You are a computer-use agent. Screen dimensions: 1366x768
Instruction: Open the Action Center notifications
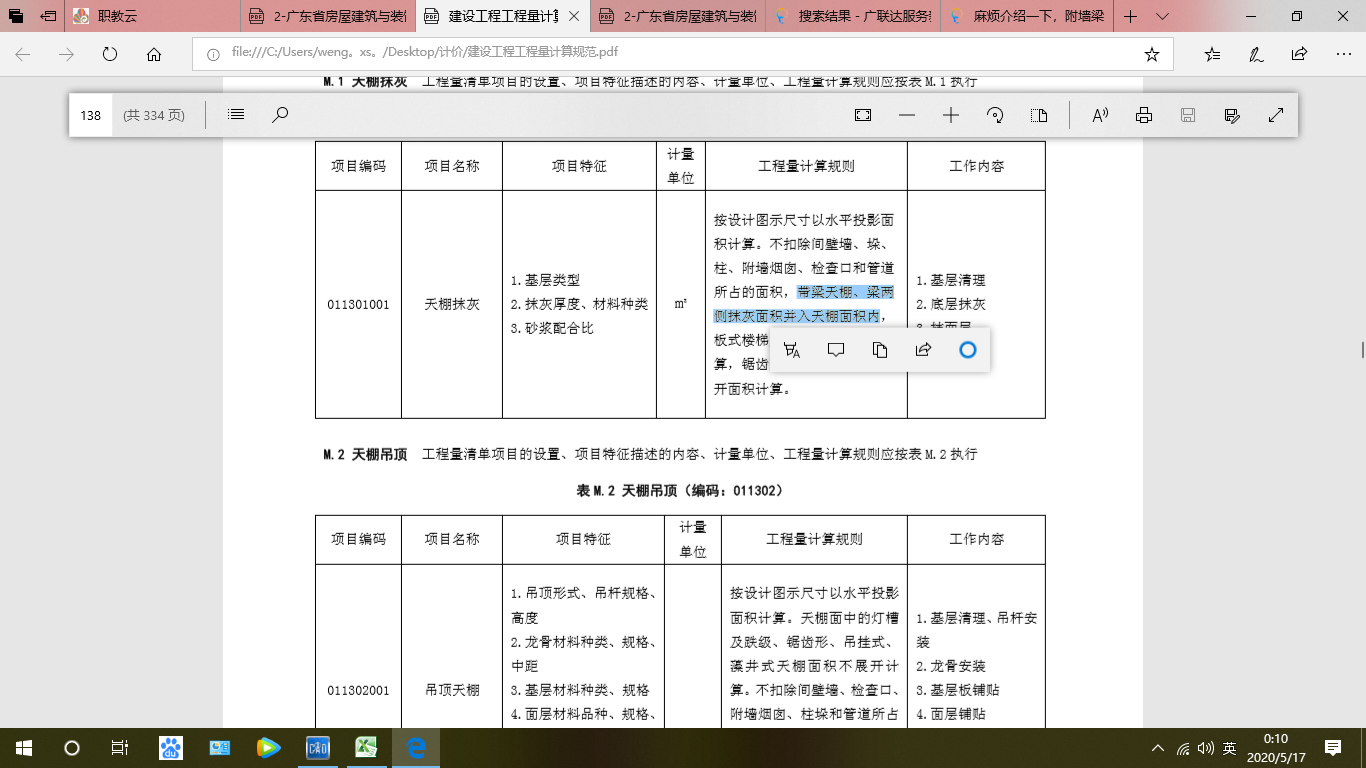1333,748
